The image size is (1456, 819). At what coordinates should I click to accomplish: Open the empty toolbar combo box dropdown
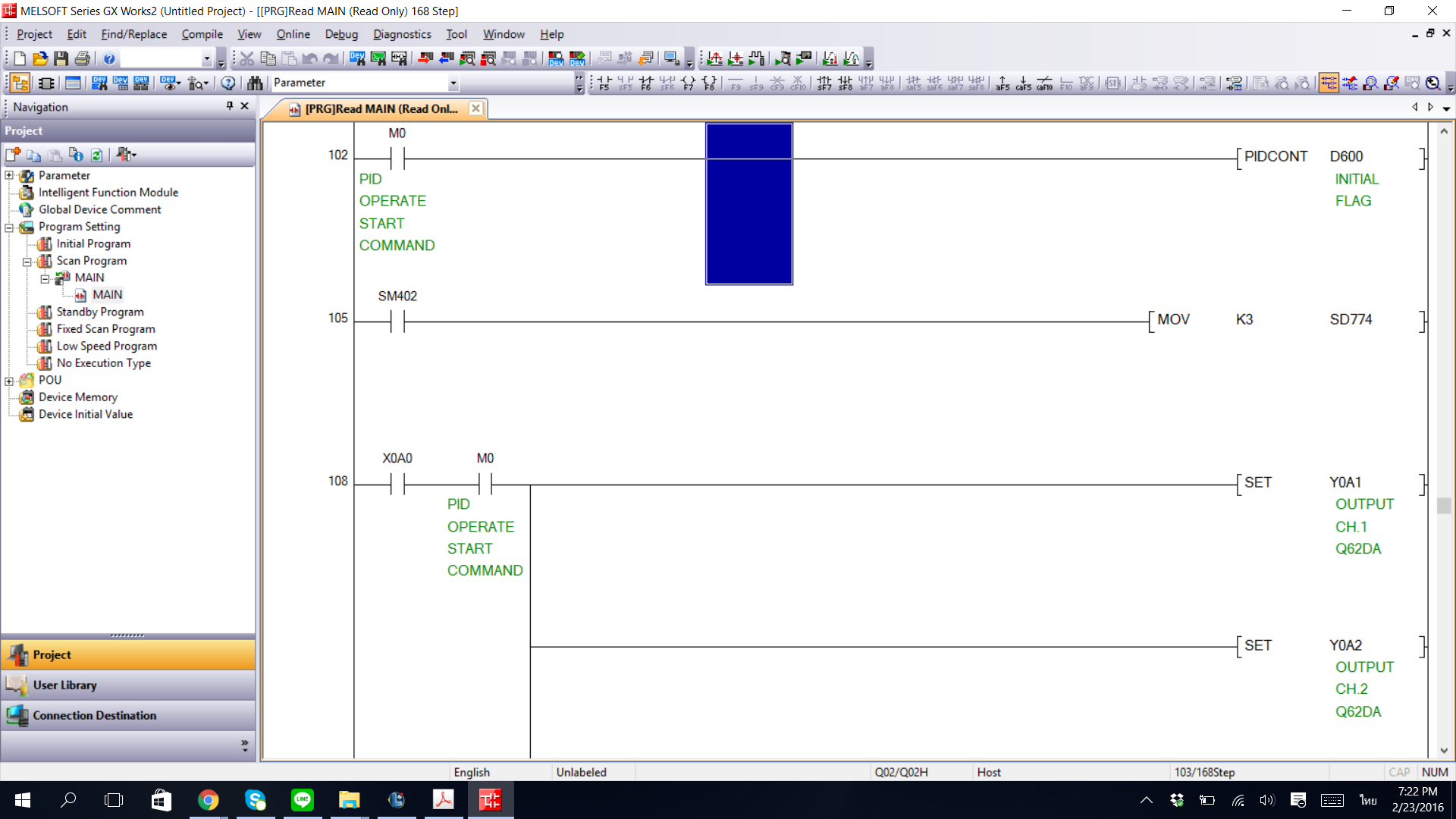pyautogui.click(x=206, y=58)
